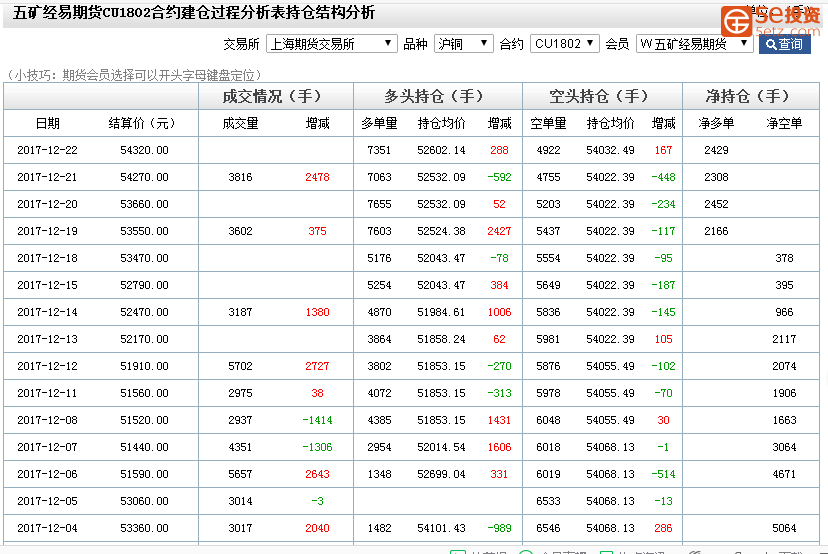Click the long average price 54101.43
Image resolution: width=828 pixels, height=554 pixels.
tap(441, 528)
